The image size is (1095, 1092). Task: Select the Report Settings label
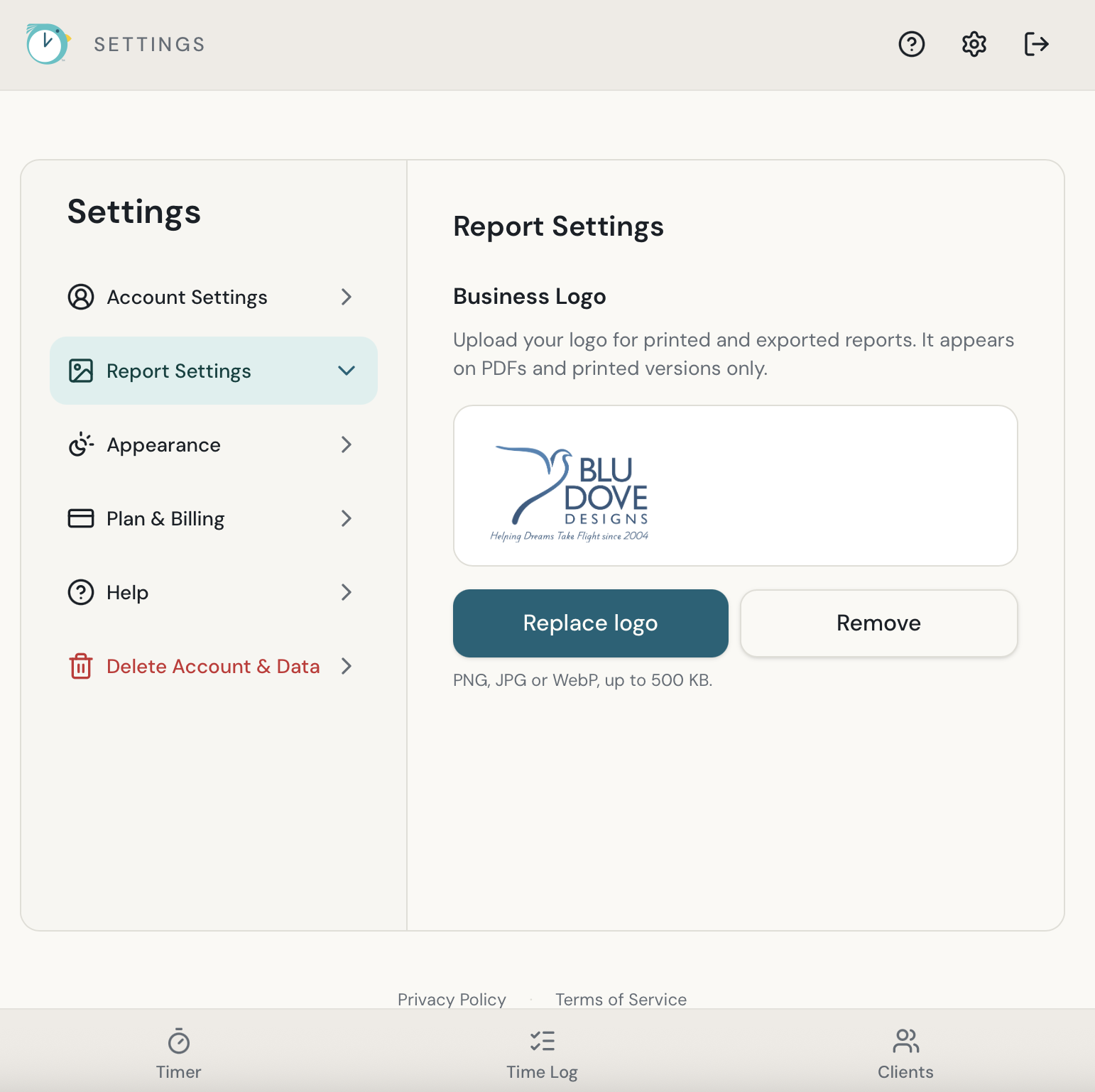(179, 371)
